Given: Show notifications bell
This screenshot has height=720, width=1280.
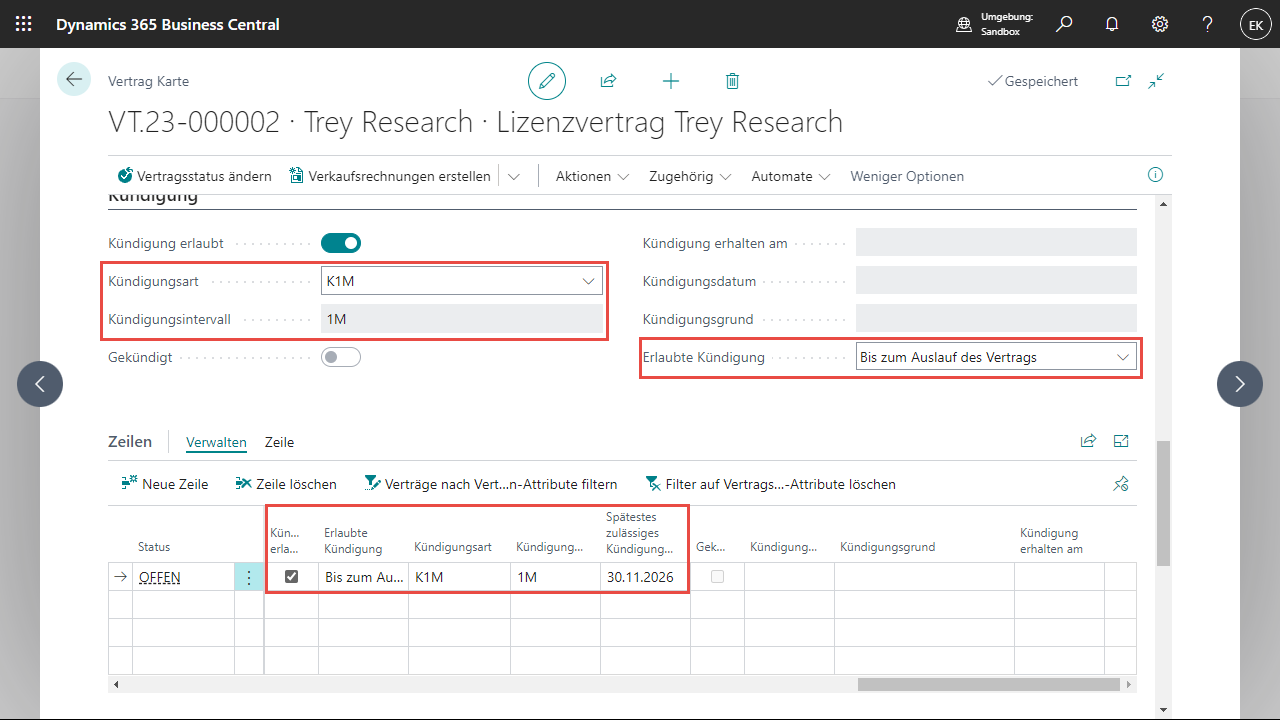Looking at the screenshot, I should pyautogui.click(x=1112, y=24).
